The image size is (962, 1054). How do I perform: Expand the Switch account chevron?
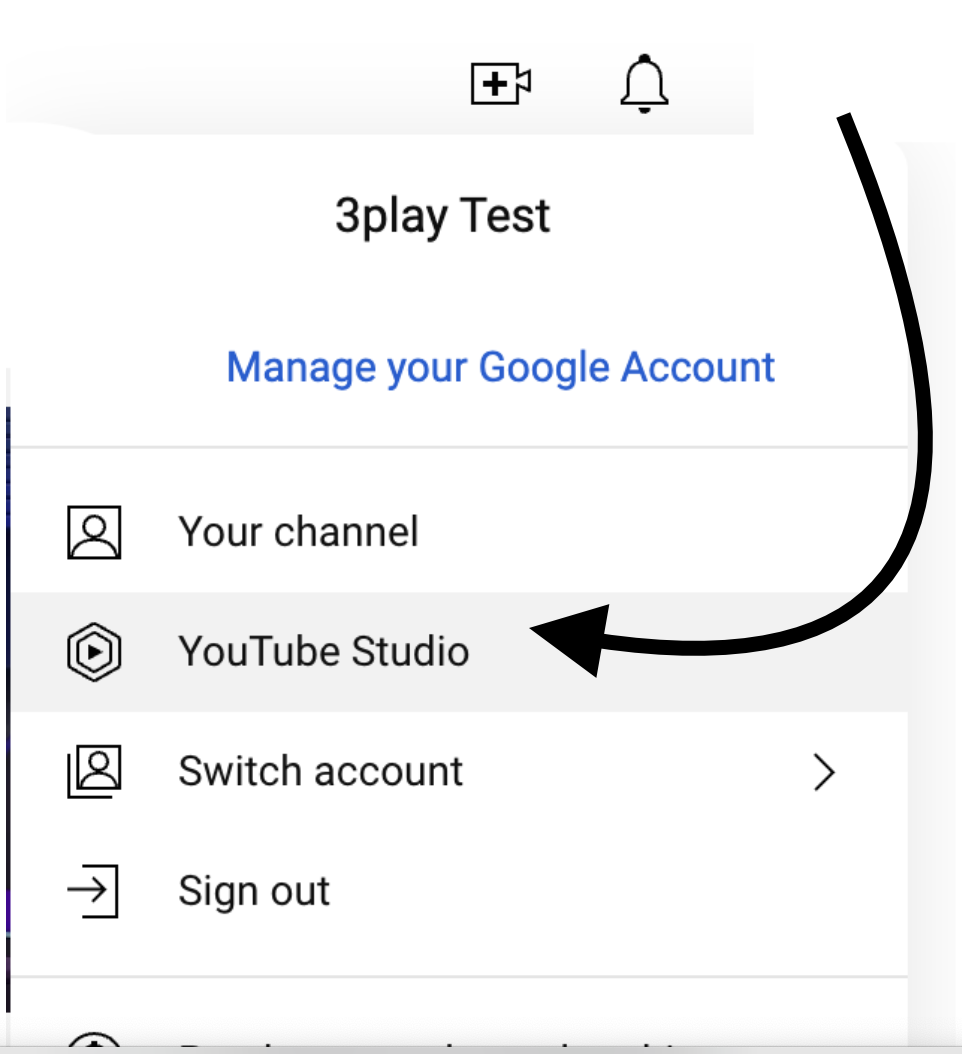(824, 772)
